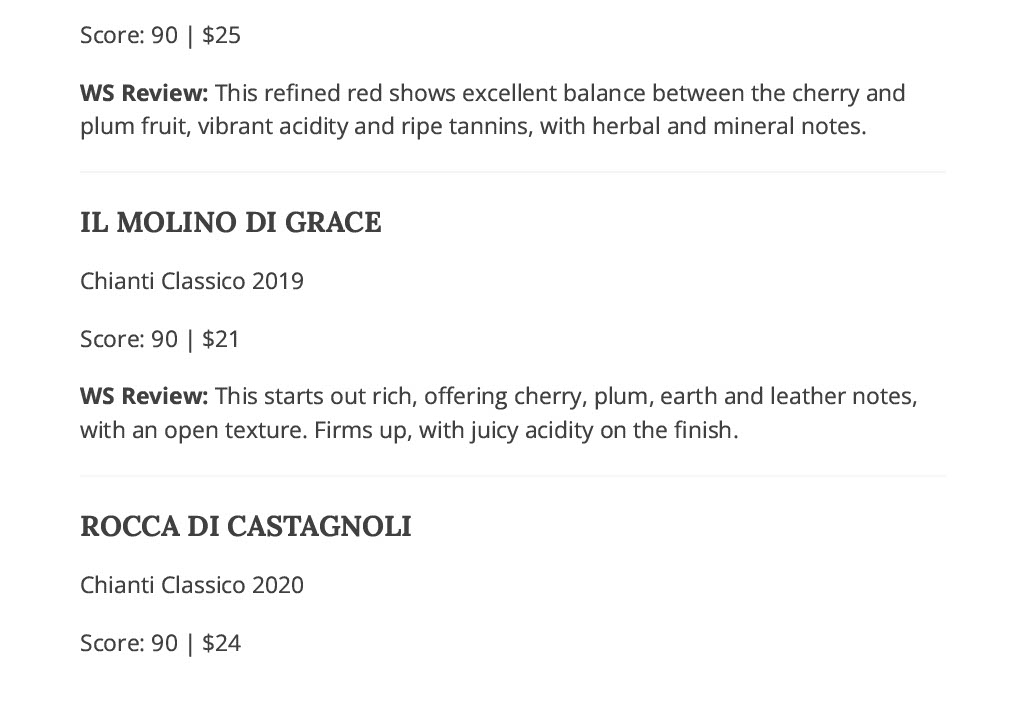Viewport: 1024px width, 724px height.
Task: Click the $21 price text
Action: click(x=221, y=339)
